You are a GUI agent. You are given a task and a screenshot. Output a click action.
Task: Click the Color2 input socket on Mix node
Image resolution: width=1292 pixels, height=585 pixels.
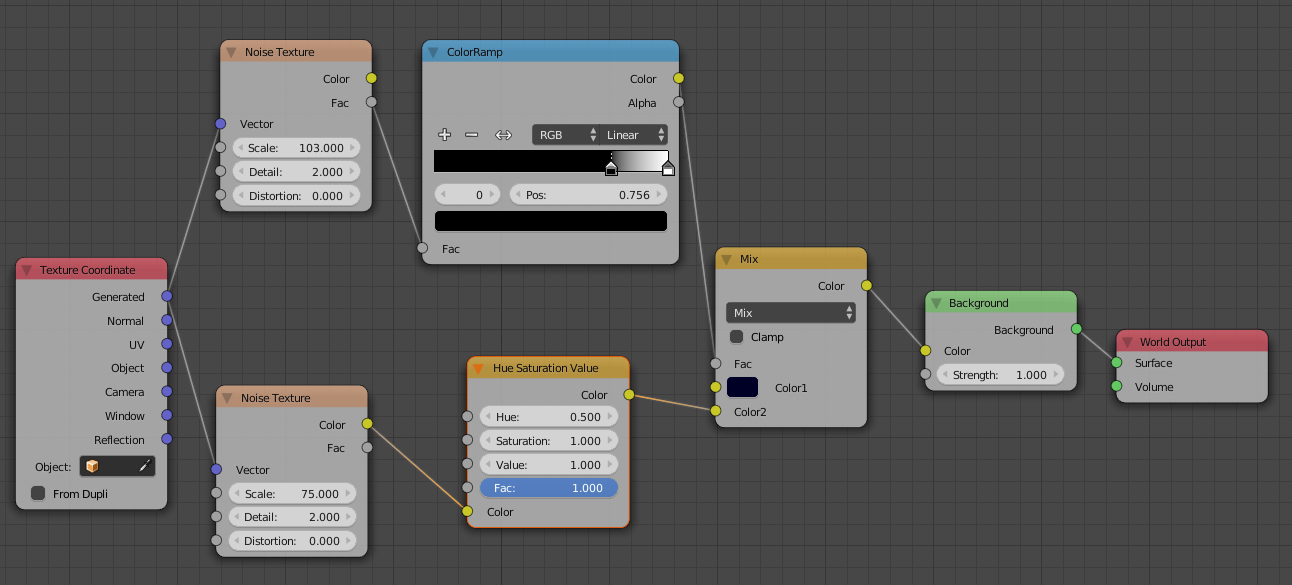pos(716,411)
